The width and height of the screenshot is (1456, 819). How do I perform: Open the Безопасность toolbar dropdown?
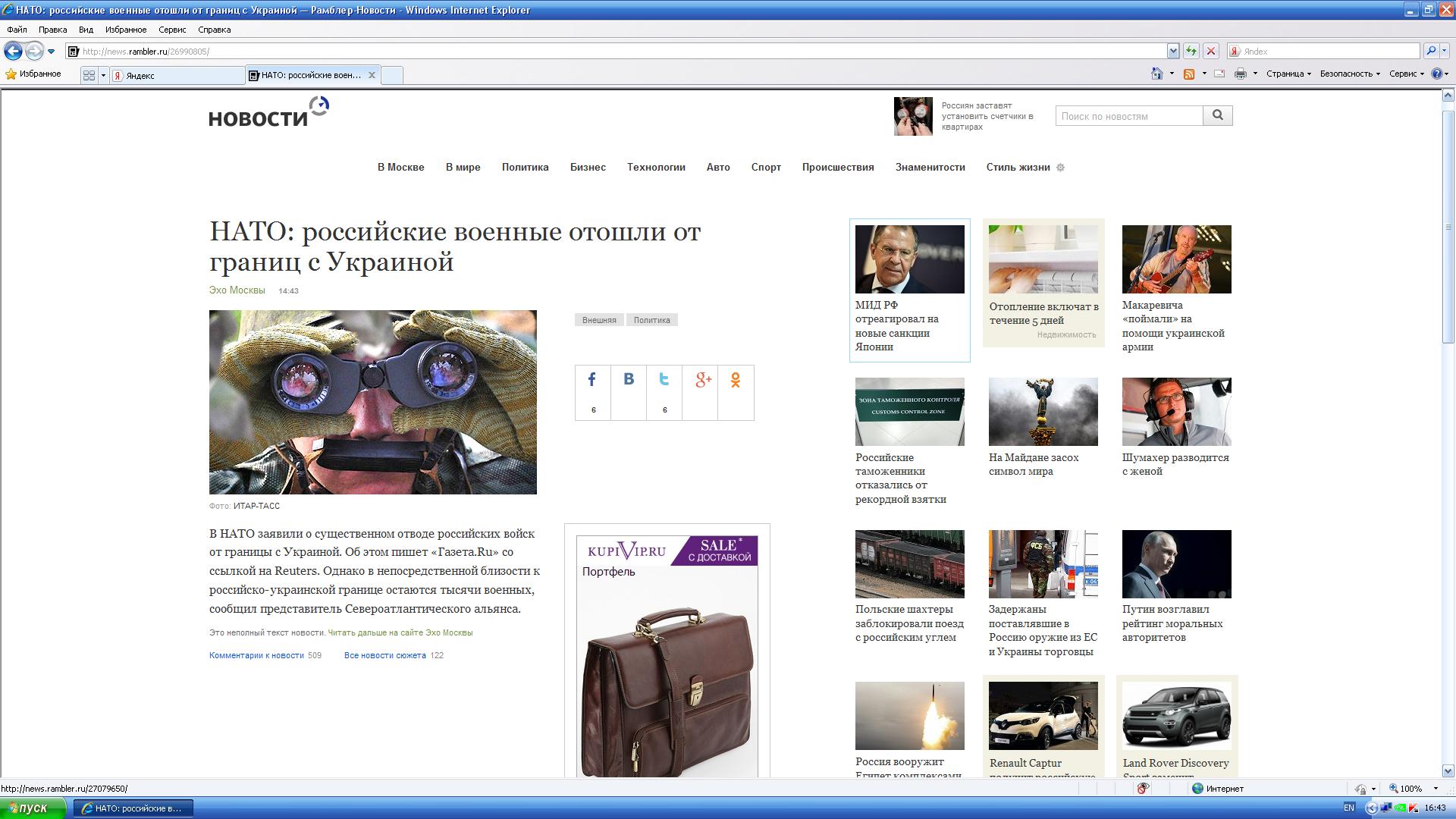click(1350, 74)
